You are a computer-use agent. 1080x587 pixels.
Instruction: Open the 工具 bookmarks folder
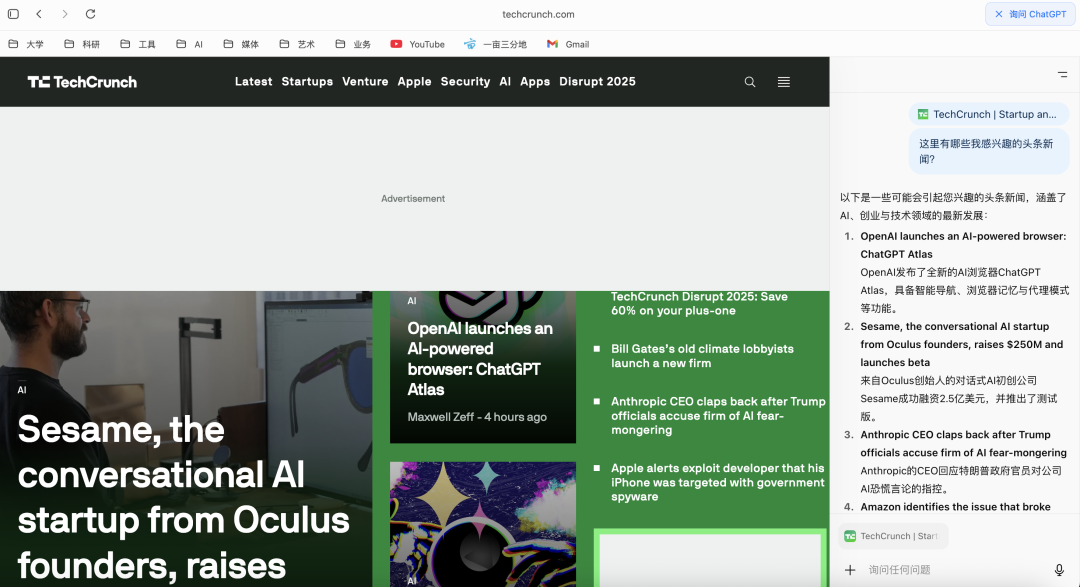click(x=138, y=44)
